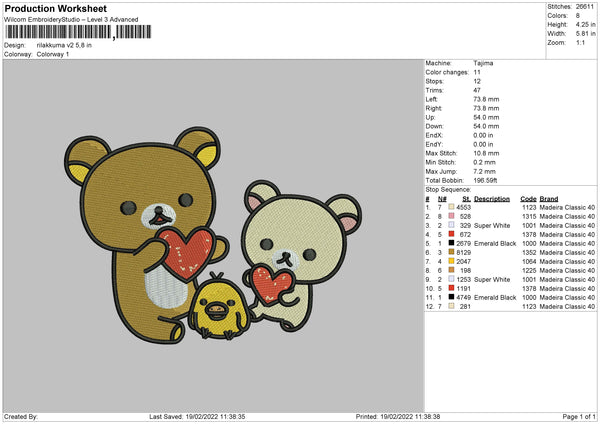Click the 'St.' column header
Image resolution: width=600 pixels, height=424 pixels.
coord(466,199)
